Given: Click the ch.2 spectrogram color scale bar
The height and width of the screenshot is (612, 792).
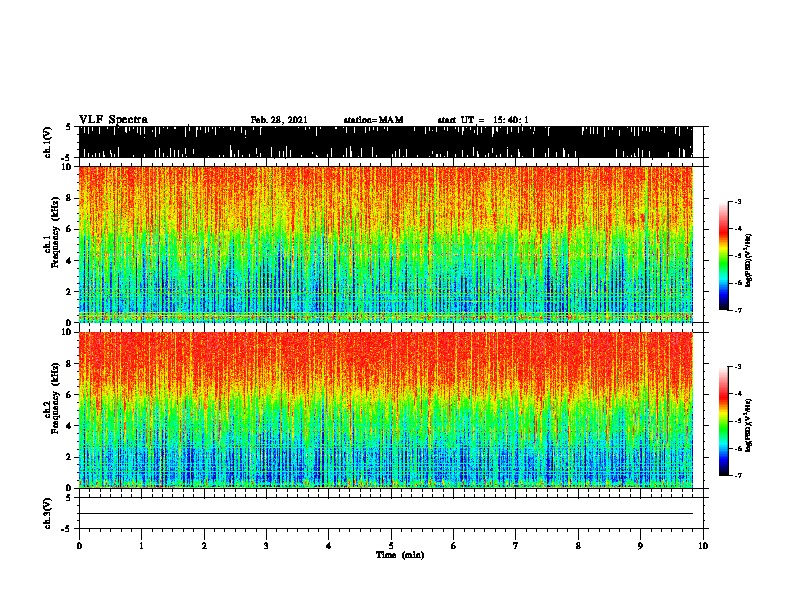Looking at the screenshot, I should [x=723, y=421].
